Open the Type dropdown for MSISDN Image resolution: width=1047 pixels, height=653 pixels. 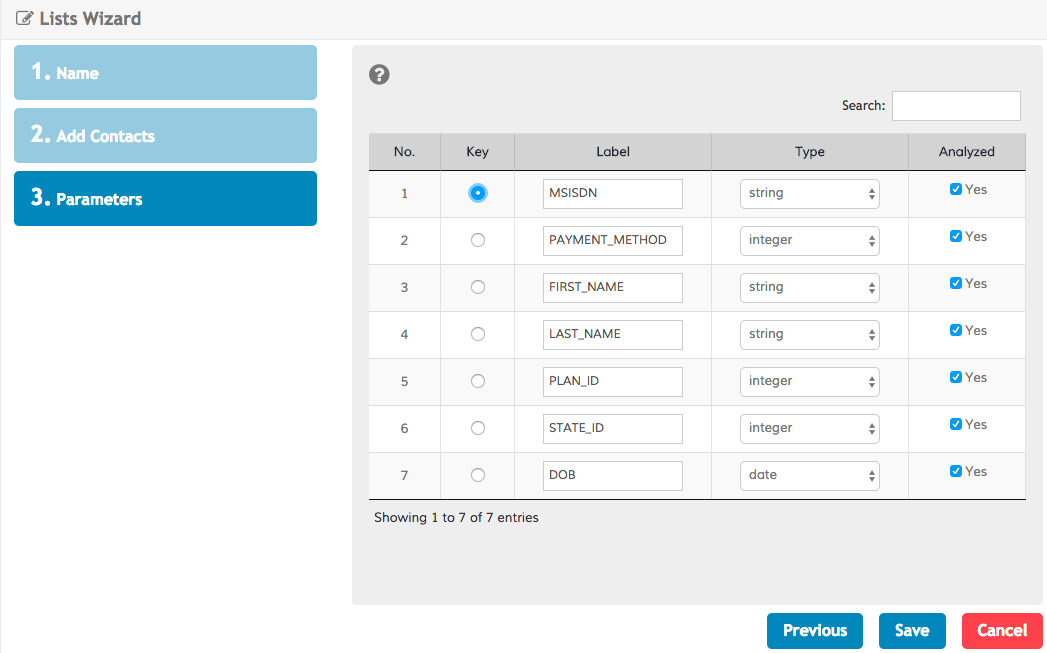click(810, 193)
